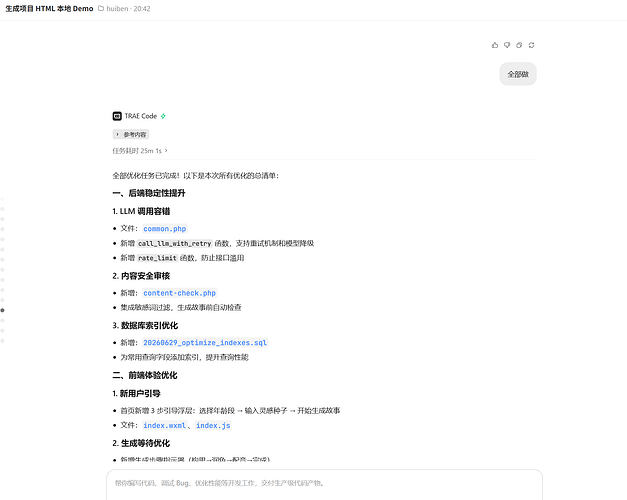This screenshot has width=627, height=500.
Task: Jump to the active dark conversation marker dot
Action: tap(2, 310)
